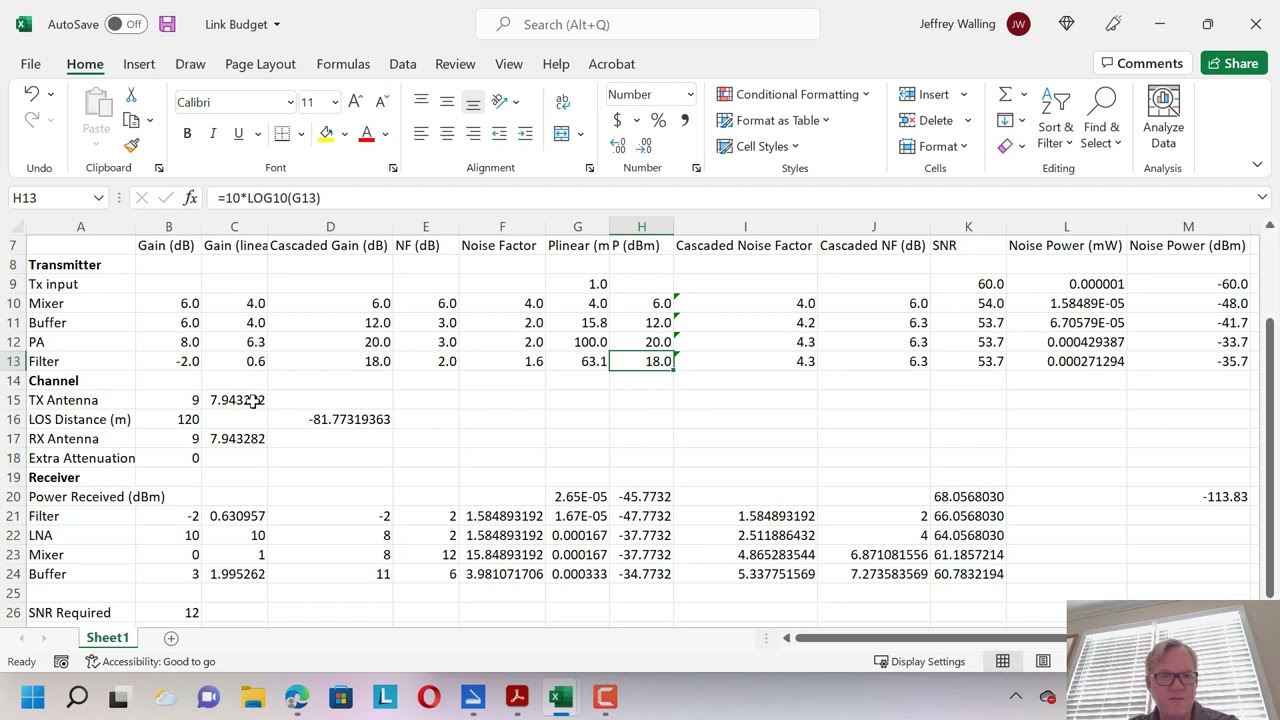Open the Borders dropdown arrow
Screen dimensions: 1280x720
click(x=301, y=134)
